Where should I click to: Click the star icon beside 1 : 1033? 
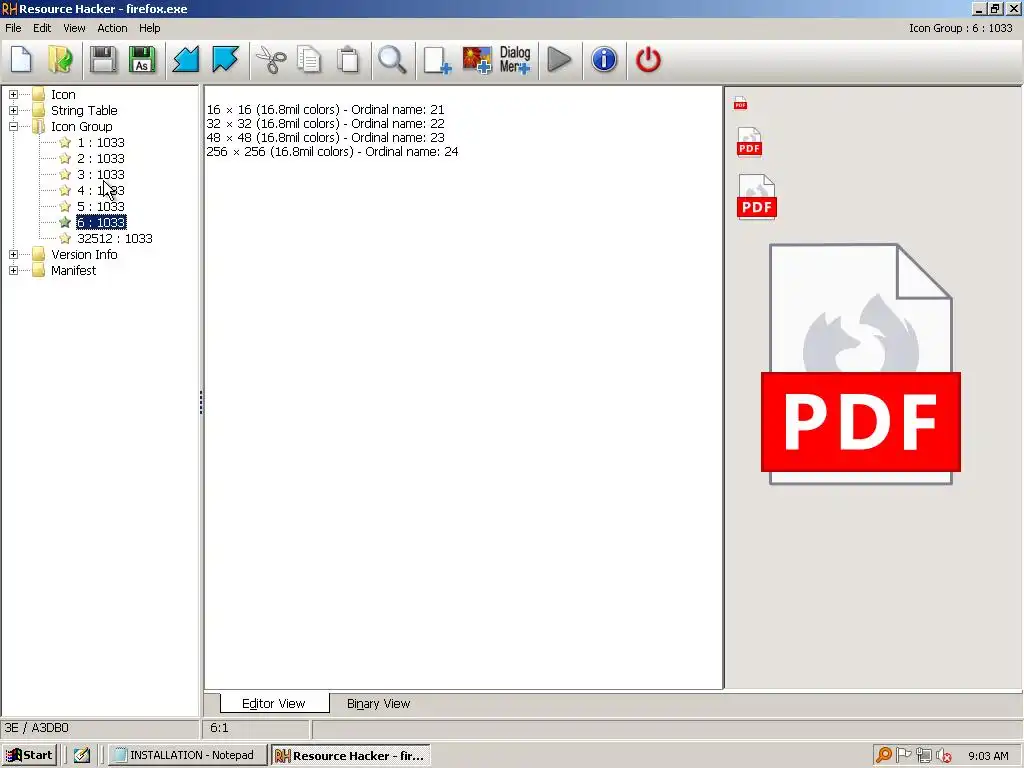65,142
